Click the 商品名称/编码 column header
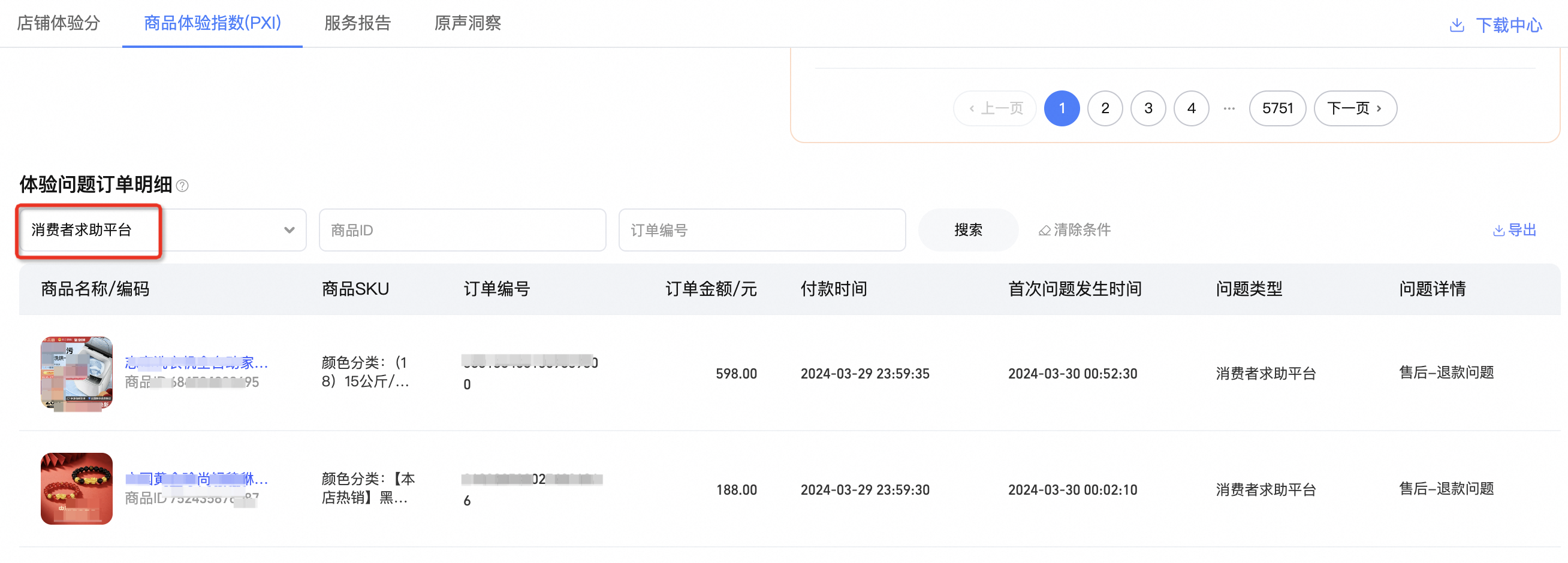This screenshot has height=563, width=1568. 95,289
